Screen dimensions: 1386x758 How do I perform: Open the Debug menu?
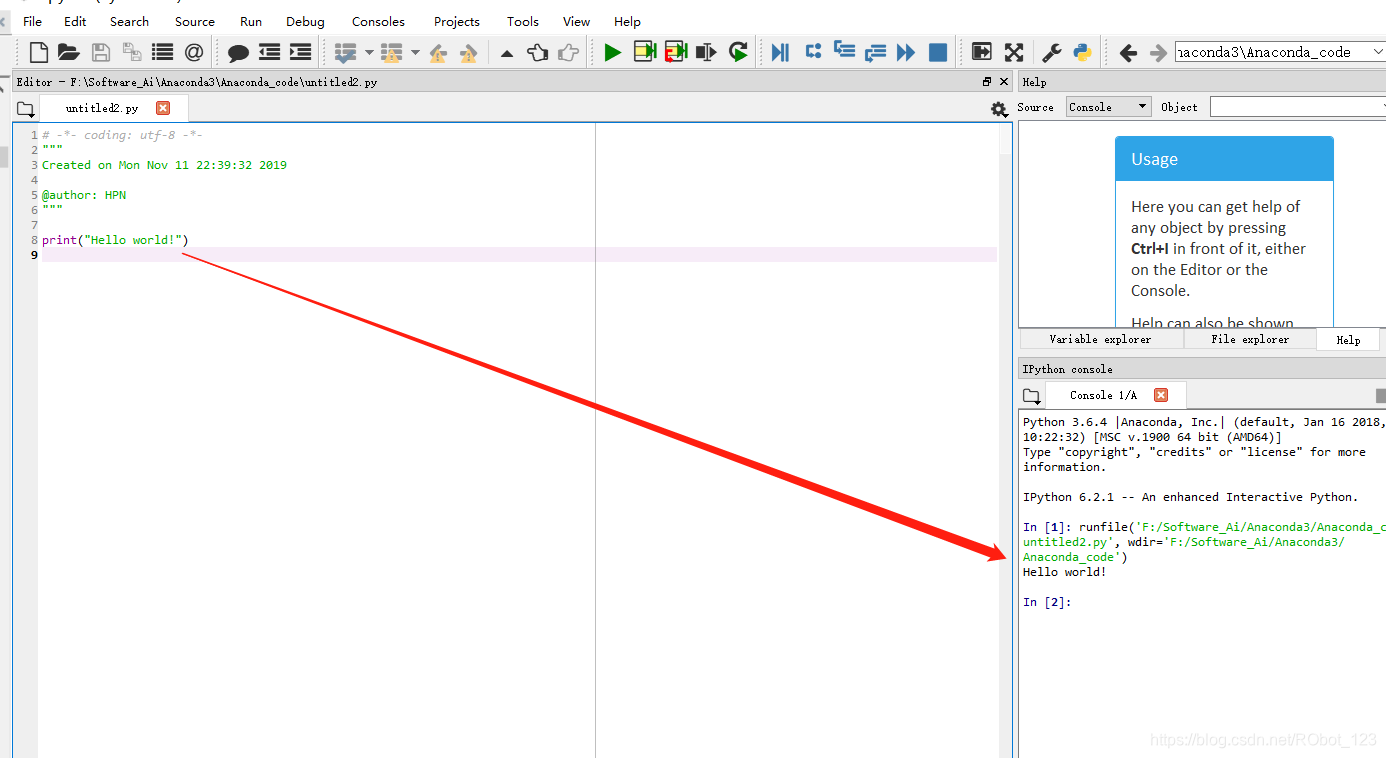click(x=305, y=21)
